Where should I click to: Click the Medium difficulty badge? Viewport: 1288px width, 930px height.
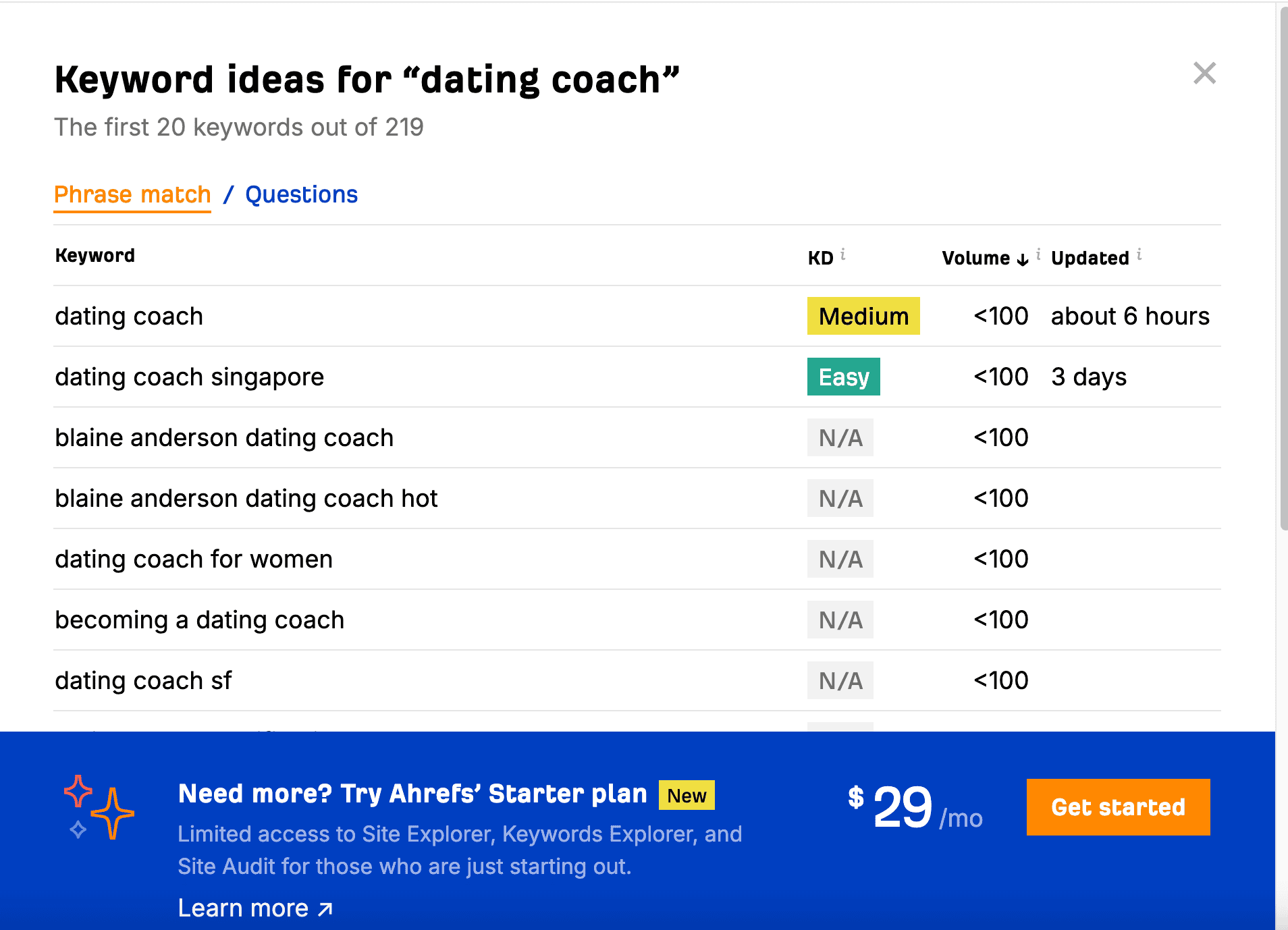(x=863, y=316)
